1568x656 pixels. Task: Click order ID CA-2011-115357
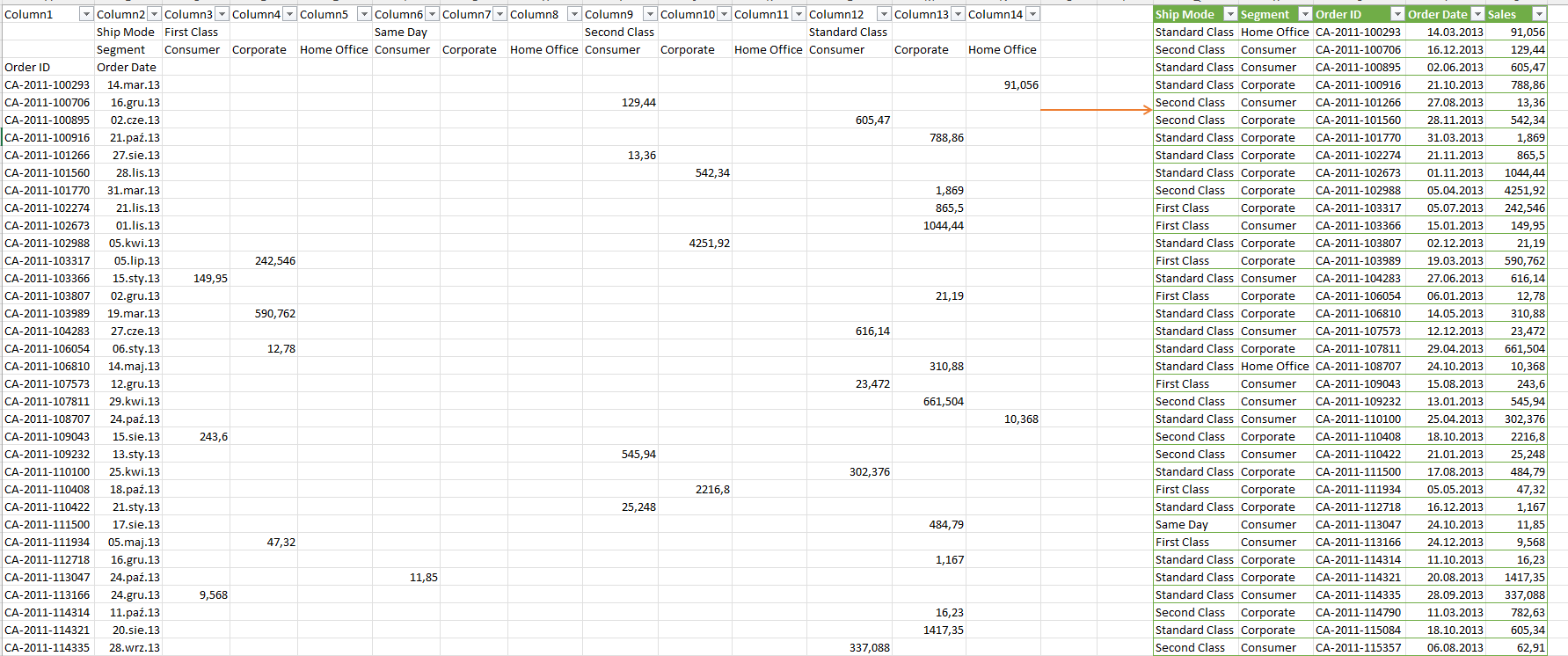click(1359, 648)
